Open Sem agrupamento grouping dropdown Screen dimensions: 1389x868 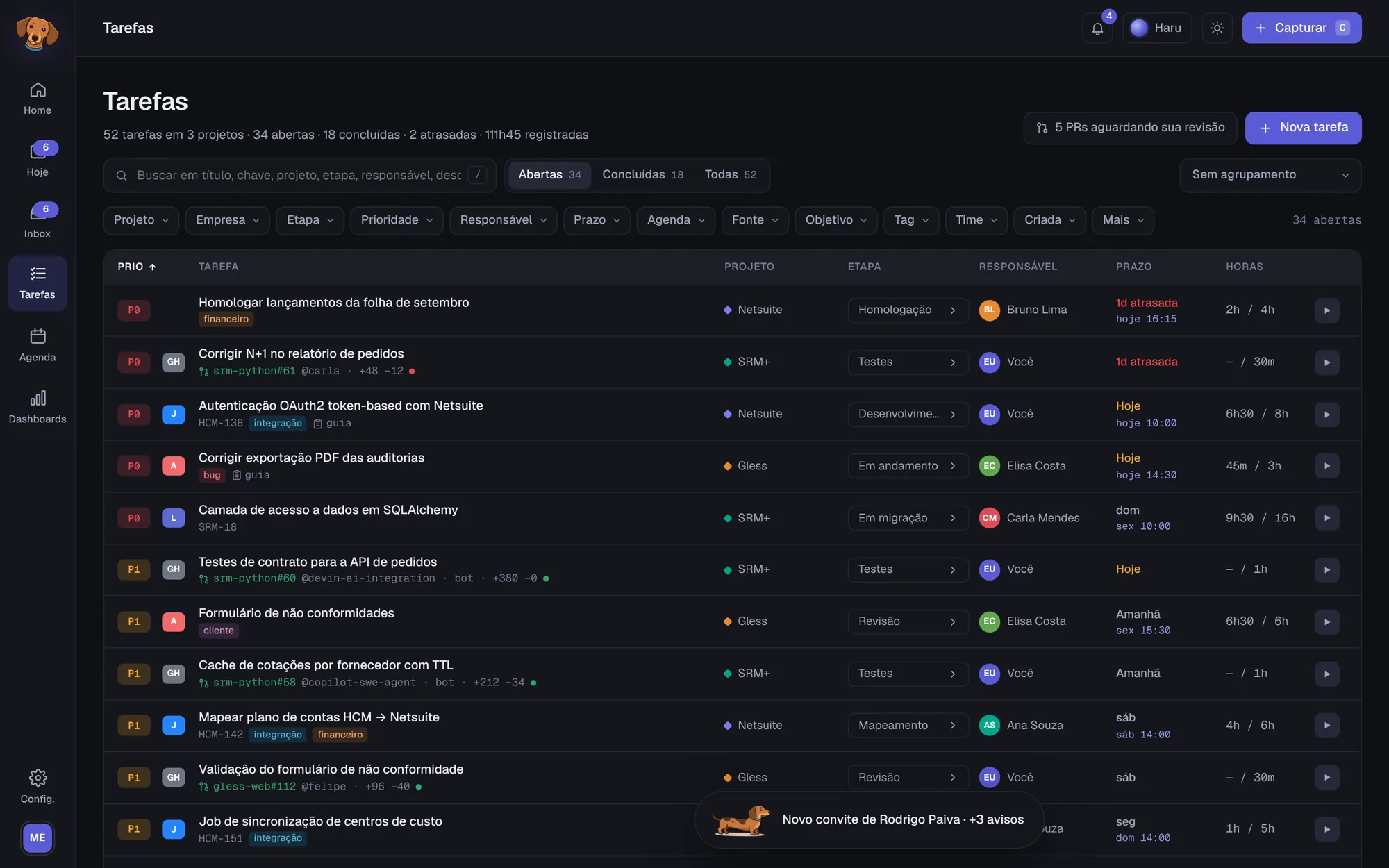tap(1270, 175)
